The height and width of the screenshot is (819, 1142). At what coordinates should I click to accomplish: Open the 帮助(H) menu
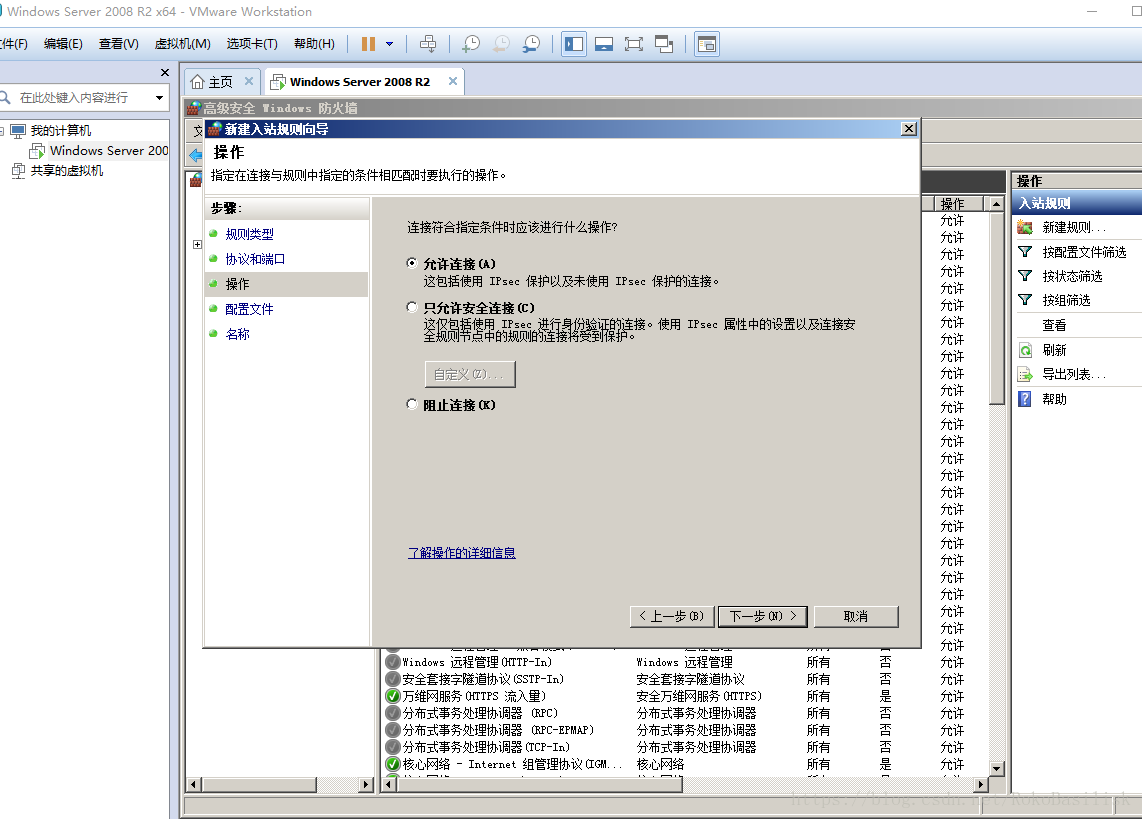tap(315, 44)
